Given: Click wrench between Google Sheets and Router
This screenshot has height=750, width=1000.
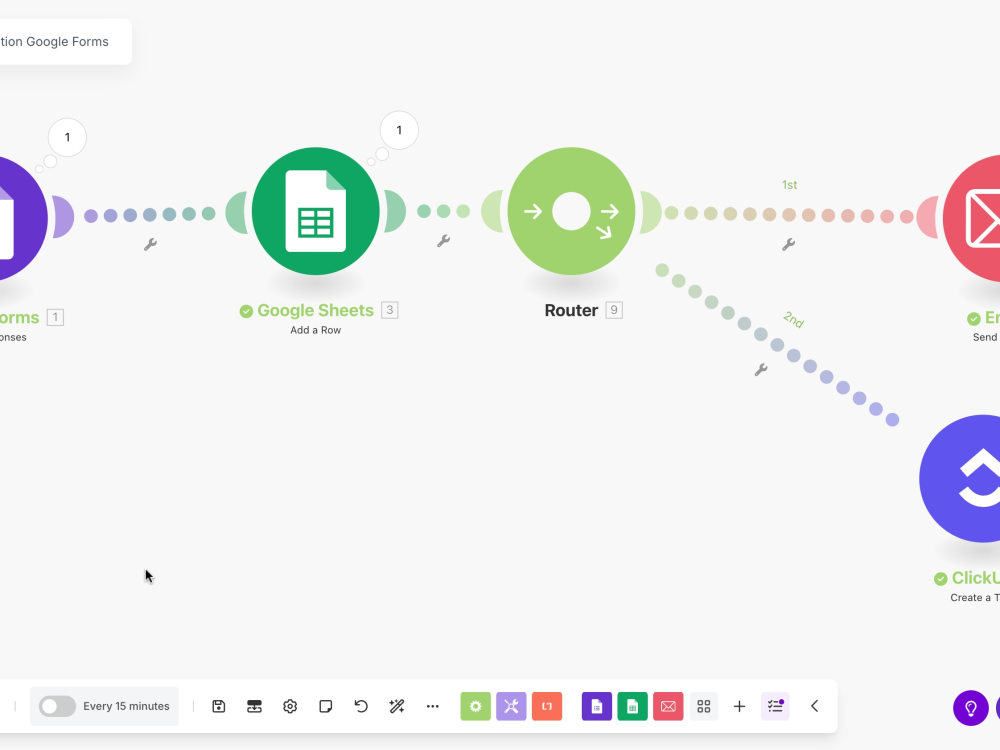Looking at the screenshot, I should coord(444,240).
